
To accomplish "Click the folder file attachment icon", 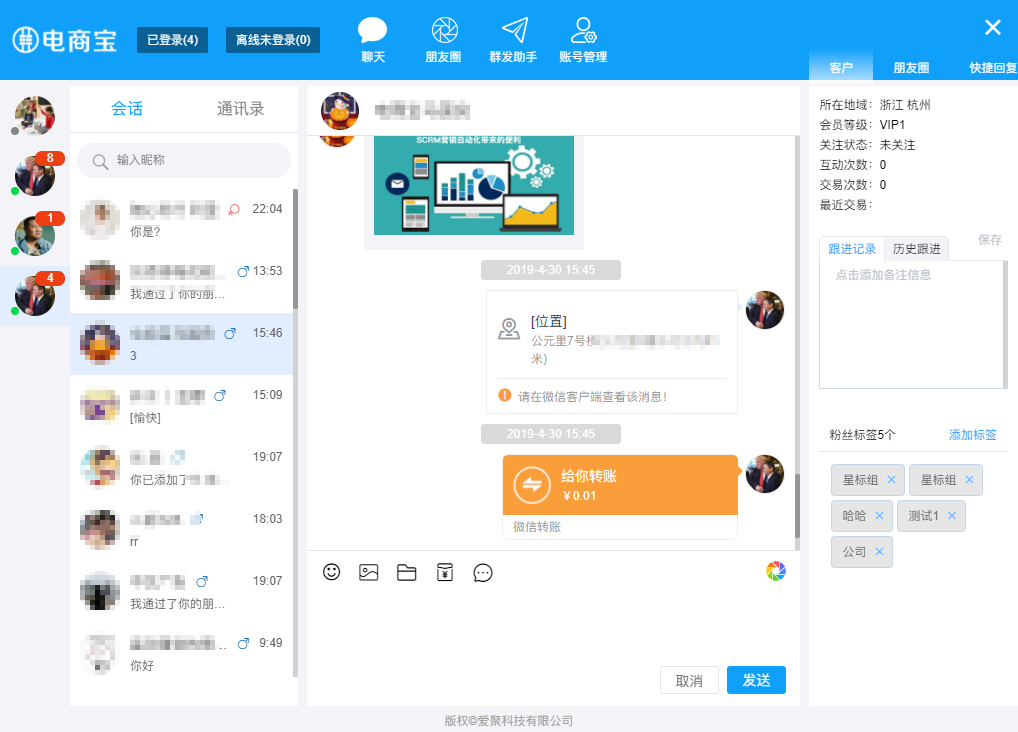I will (x=406, y=572).
